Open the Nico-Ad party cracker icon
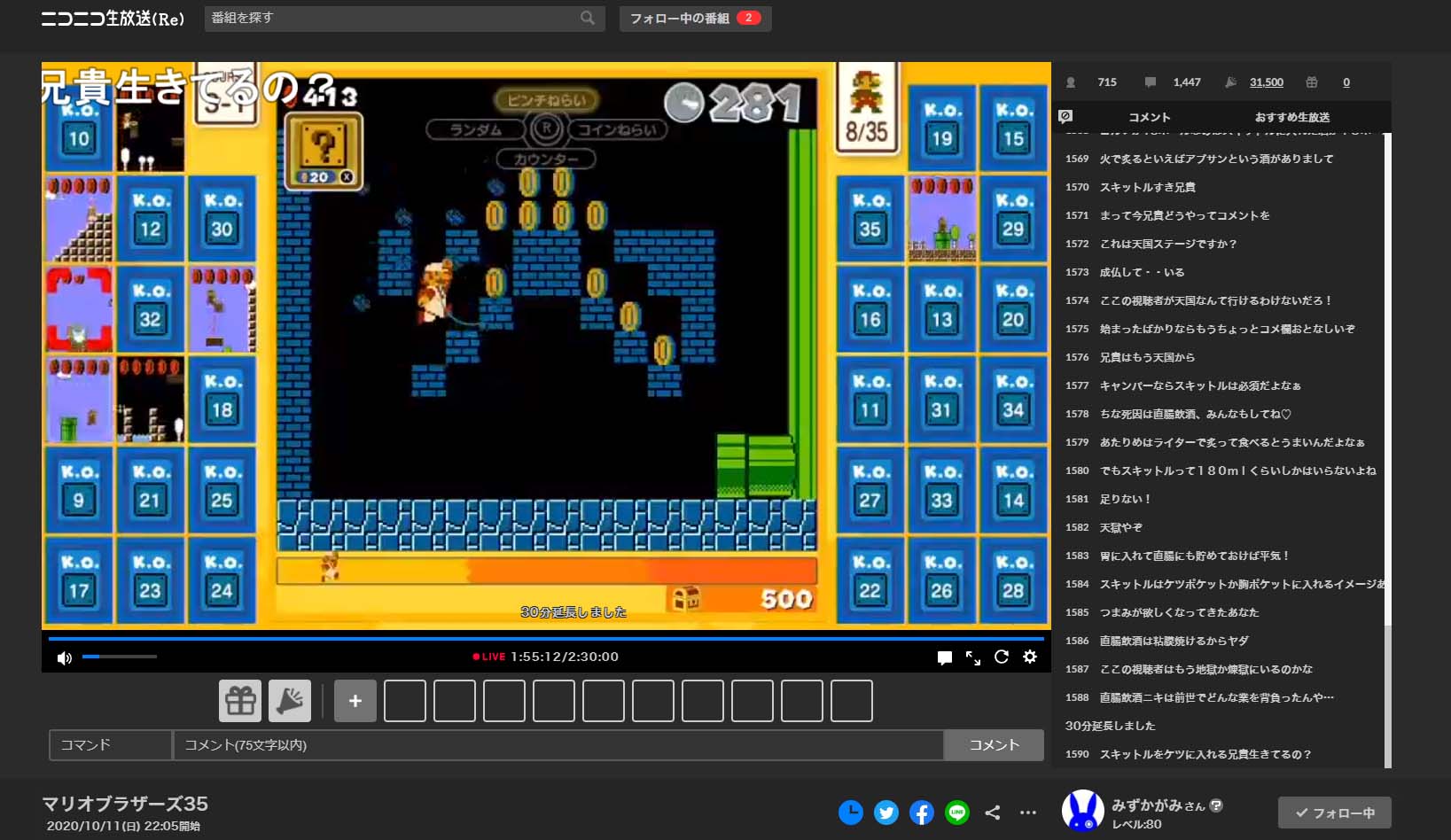The image size is (1451, 840). (290, 701)
